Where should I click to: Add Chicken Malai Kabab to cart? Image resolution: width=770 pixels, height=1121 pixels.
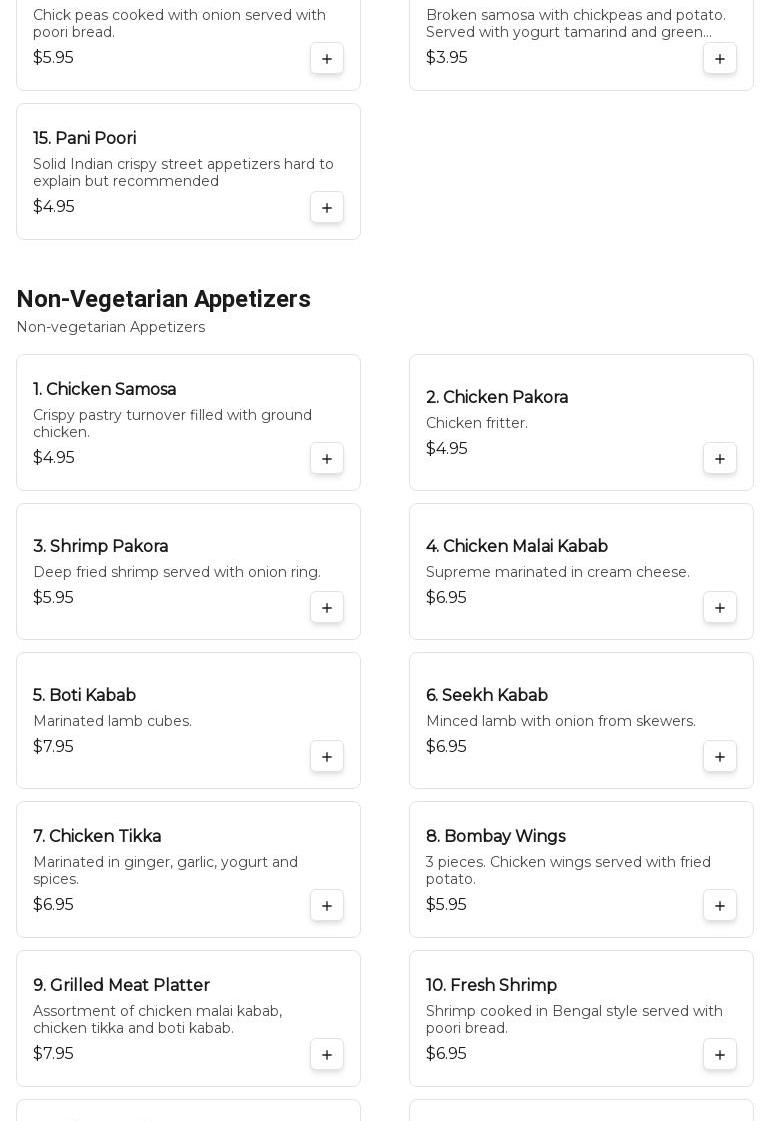[720, 608]
